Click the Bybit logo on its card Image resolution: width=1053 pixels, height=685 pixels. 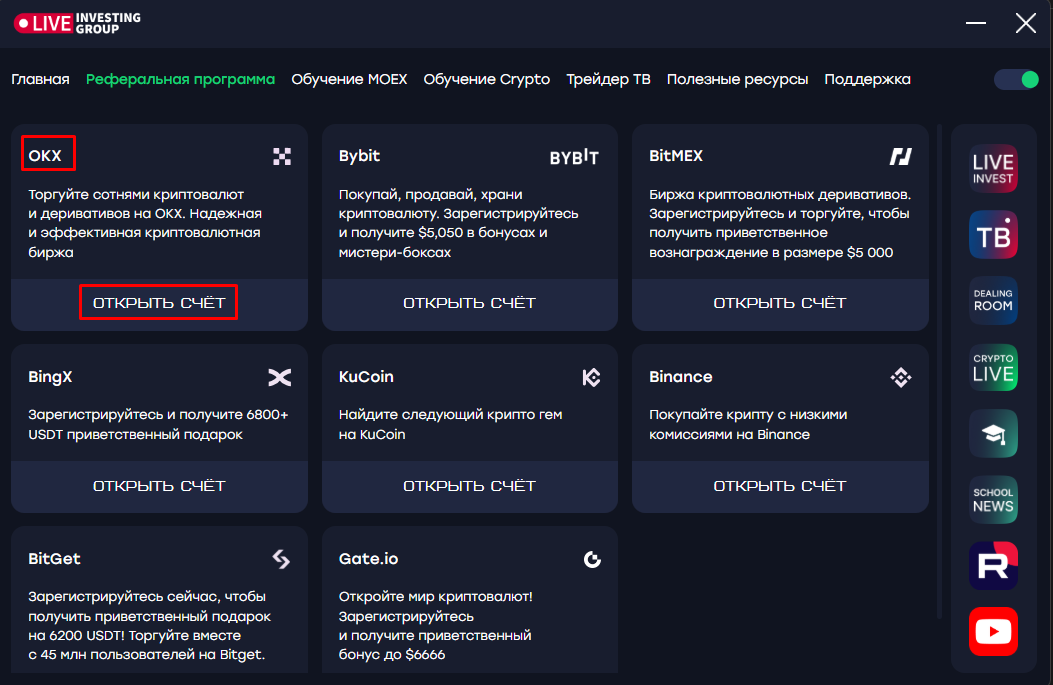point(574,156)
